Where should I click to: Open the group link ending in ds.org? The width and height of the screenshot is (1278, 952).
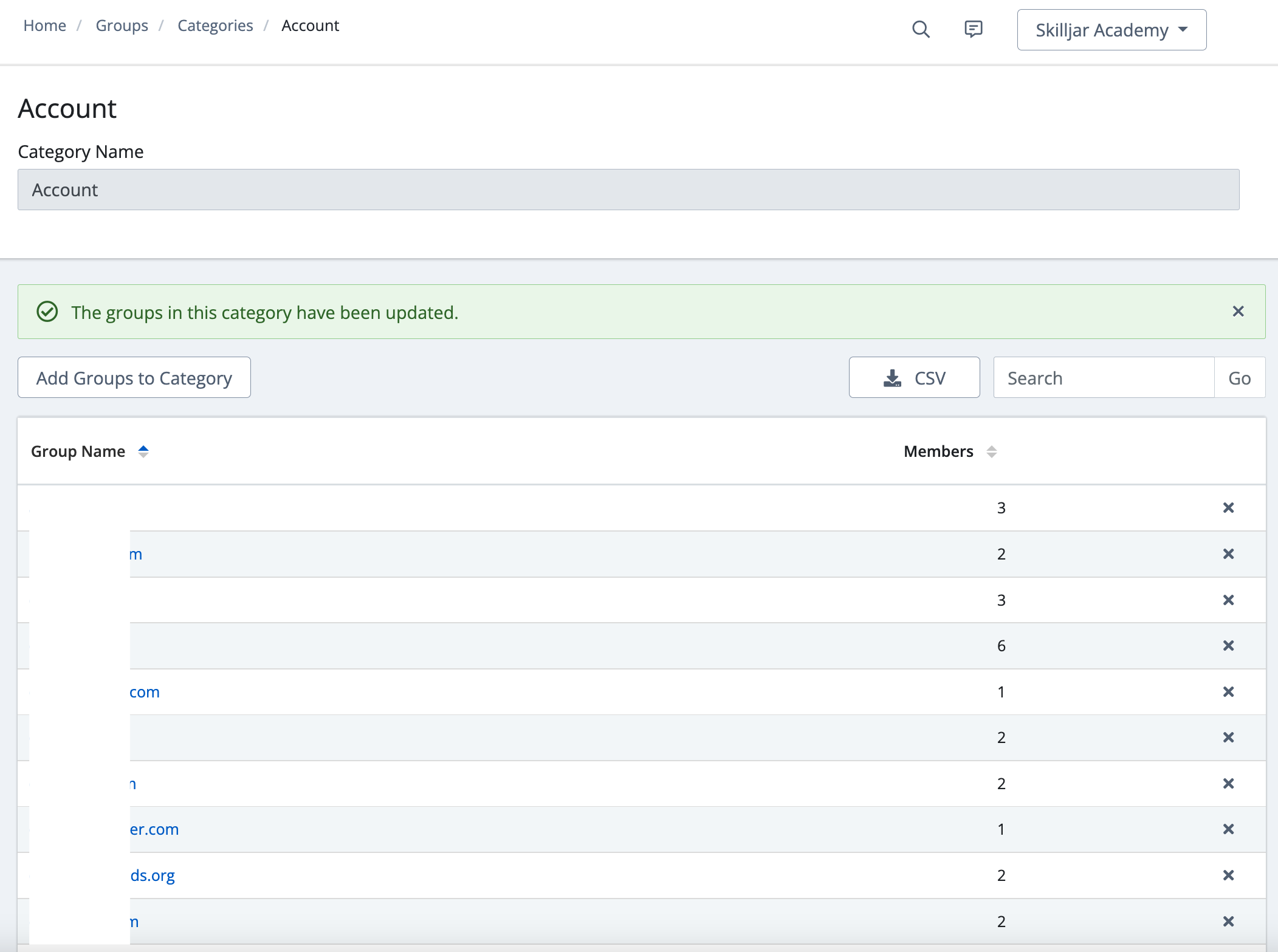(152, 875)
